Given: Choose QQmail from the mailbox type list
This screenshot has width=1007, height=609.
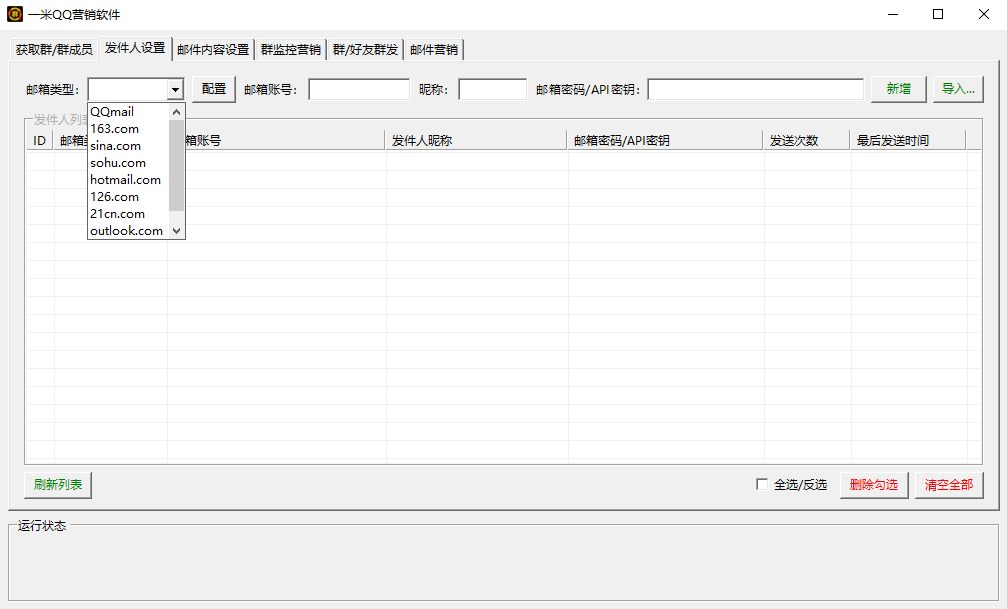Looking at the screenshot, I should click(128, 112).
